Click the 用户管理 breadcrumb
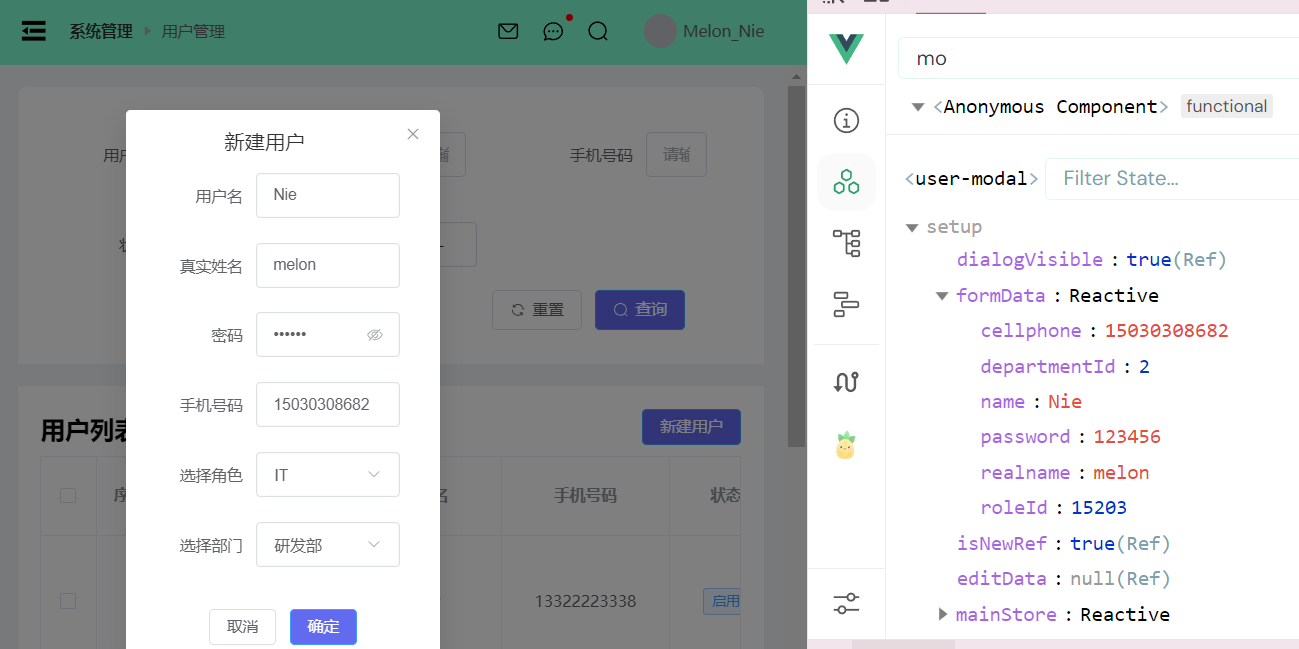This screenshot has height=649, width=1299. tap(193, 31)
